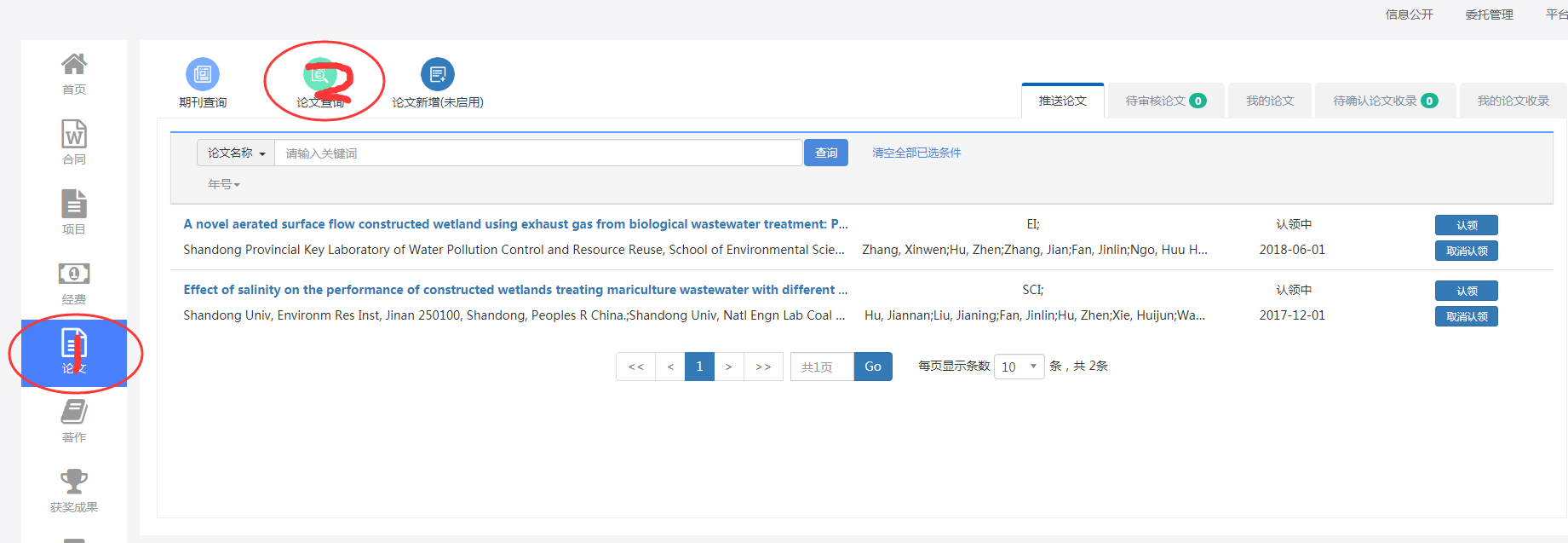Screen dimensions: 1568x543
Task: Open the rows-per-page dropdown showing 10
Action: tap(1019, 367)
